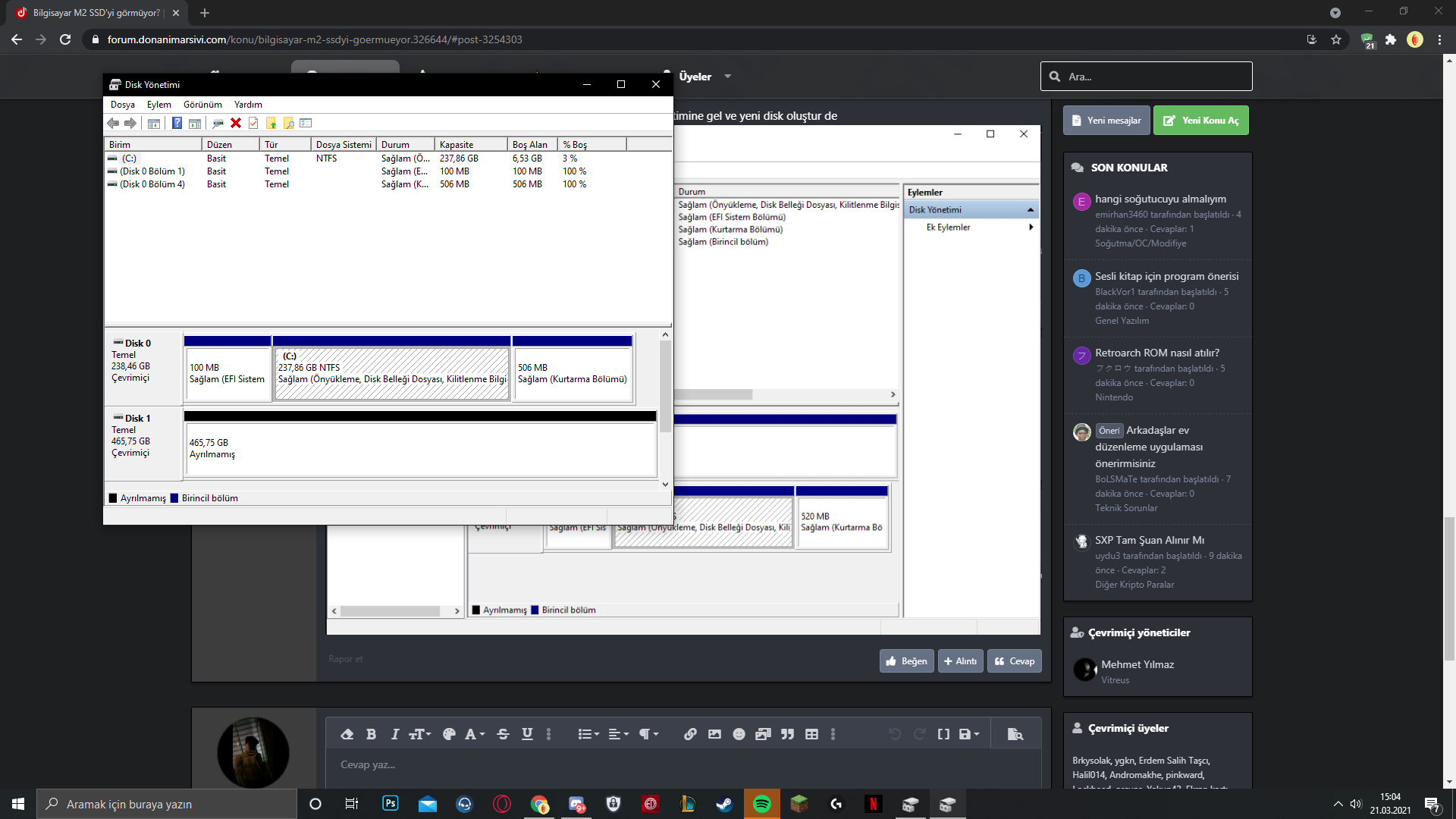Click the Forward arrow in Disk Yönetimi toolbar

click(x=130, y=123)
